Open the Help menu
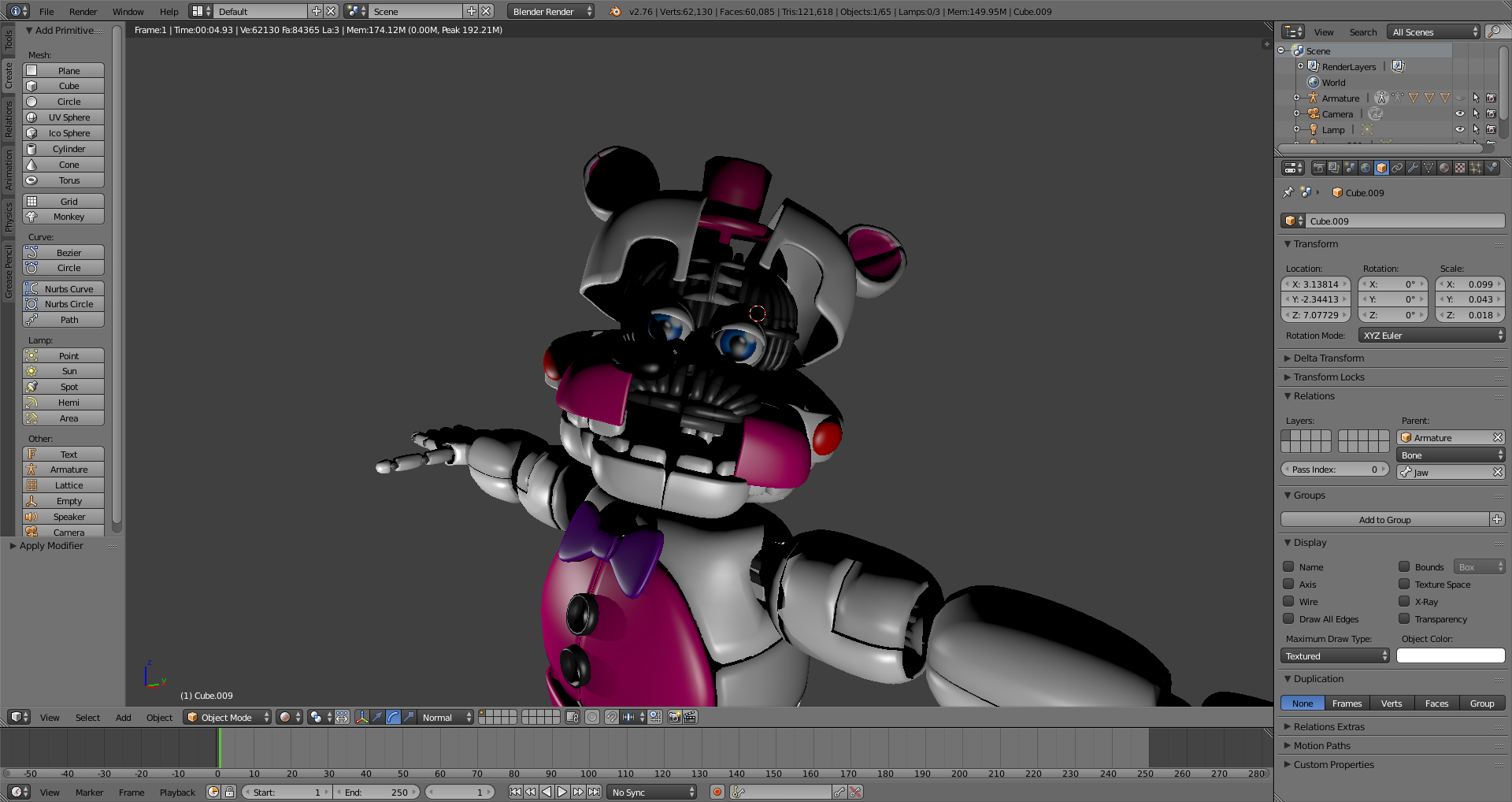 pos(169,11)
